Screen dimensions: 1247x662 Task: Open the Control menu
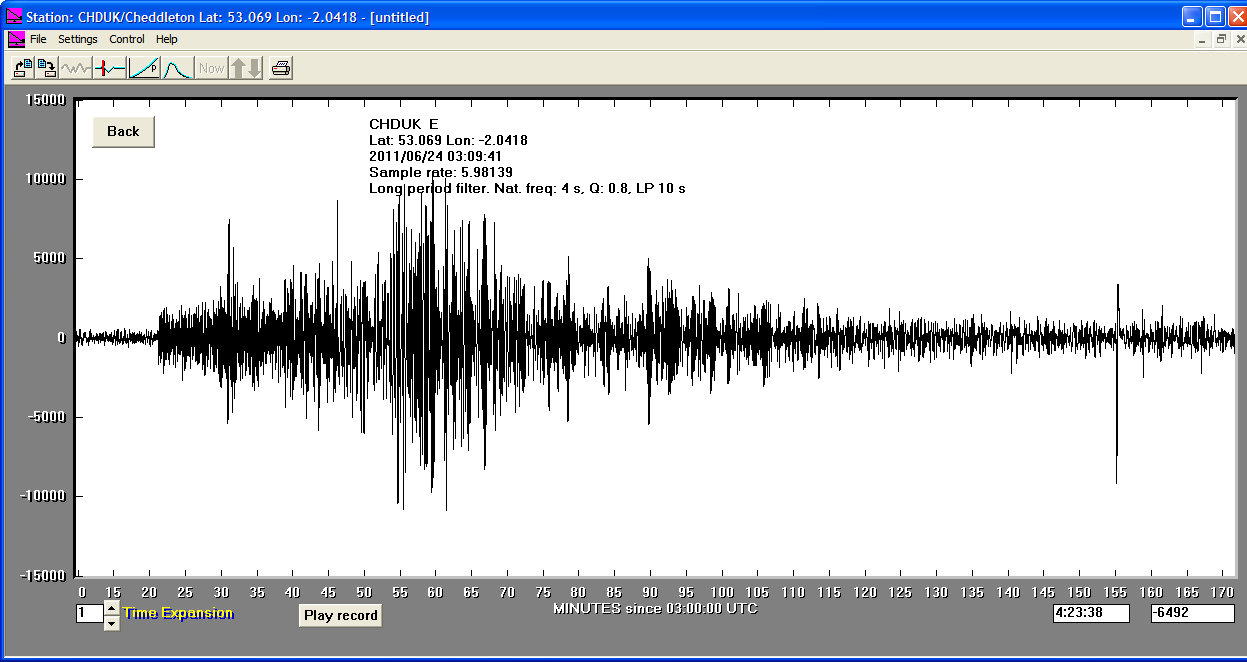[x=127, y=39]
